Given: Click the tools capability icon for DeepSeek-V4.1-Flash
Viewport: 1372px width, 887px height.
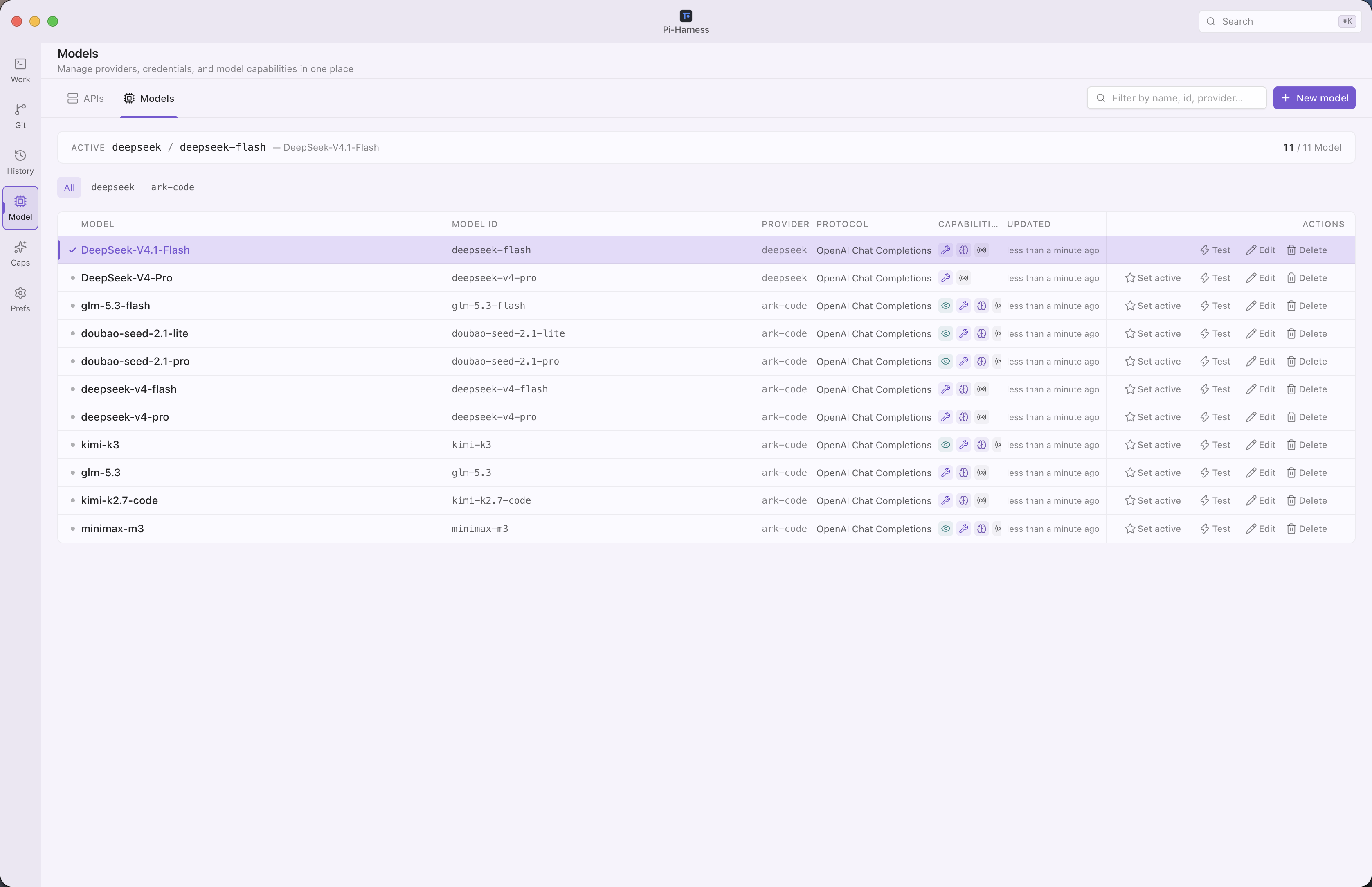Looking at the screenshot, I should coord(945,250).
